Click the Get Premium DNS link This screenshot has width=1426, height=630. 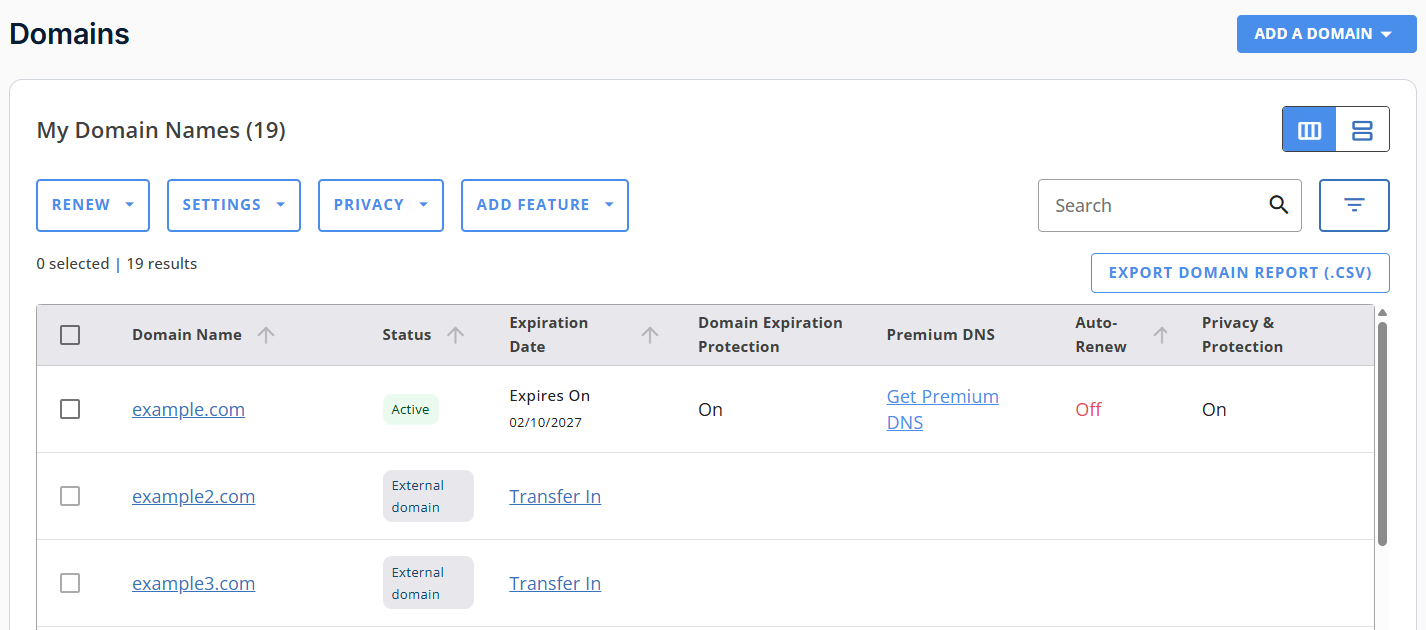point(942,409)
